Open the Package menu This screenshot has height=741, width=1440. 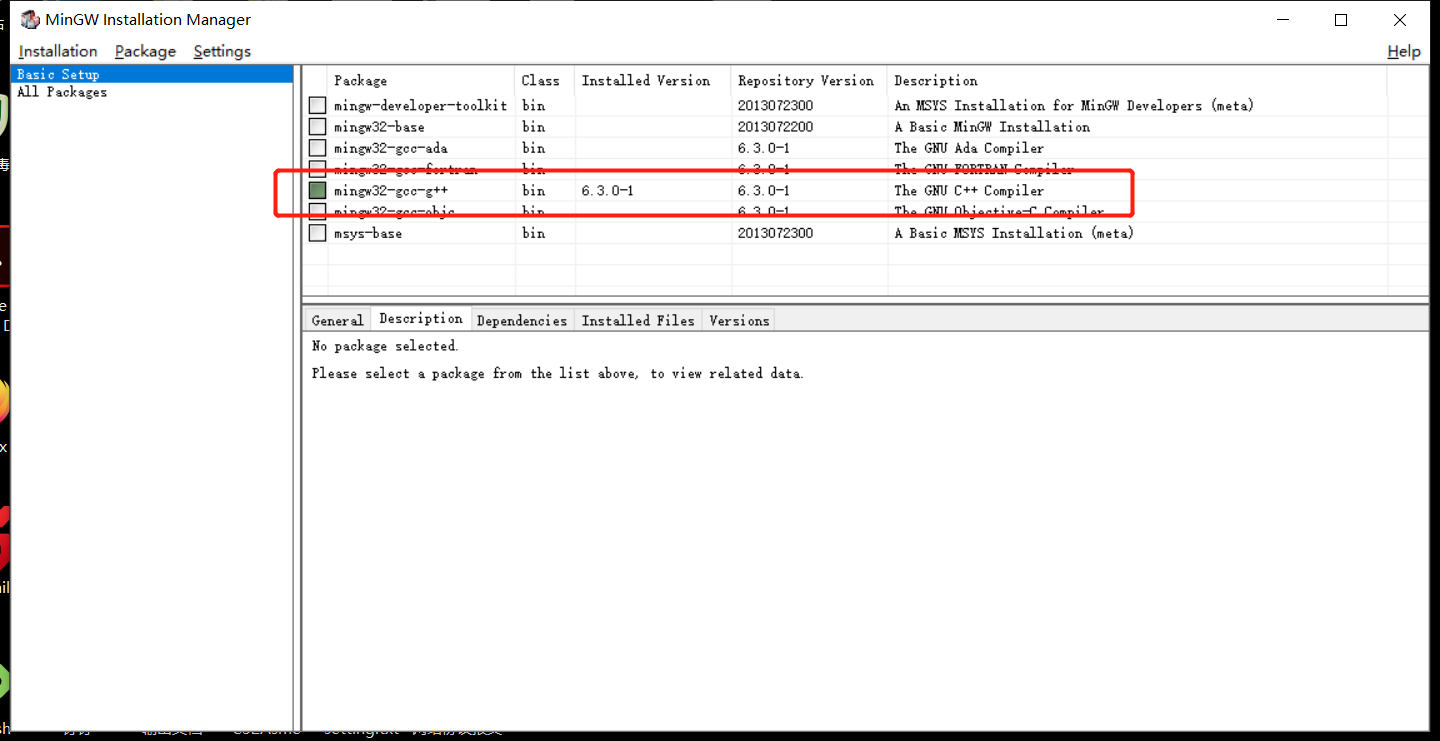click(145, 51)
